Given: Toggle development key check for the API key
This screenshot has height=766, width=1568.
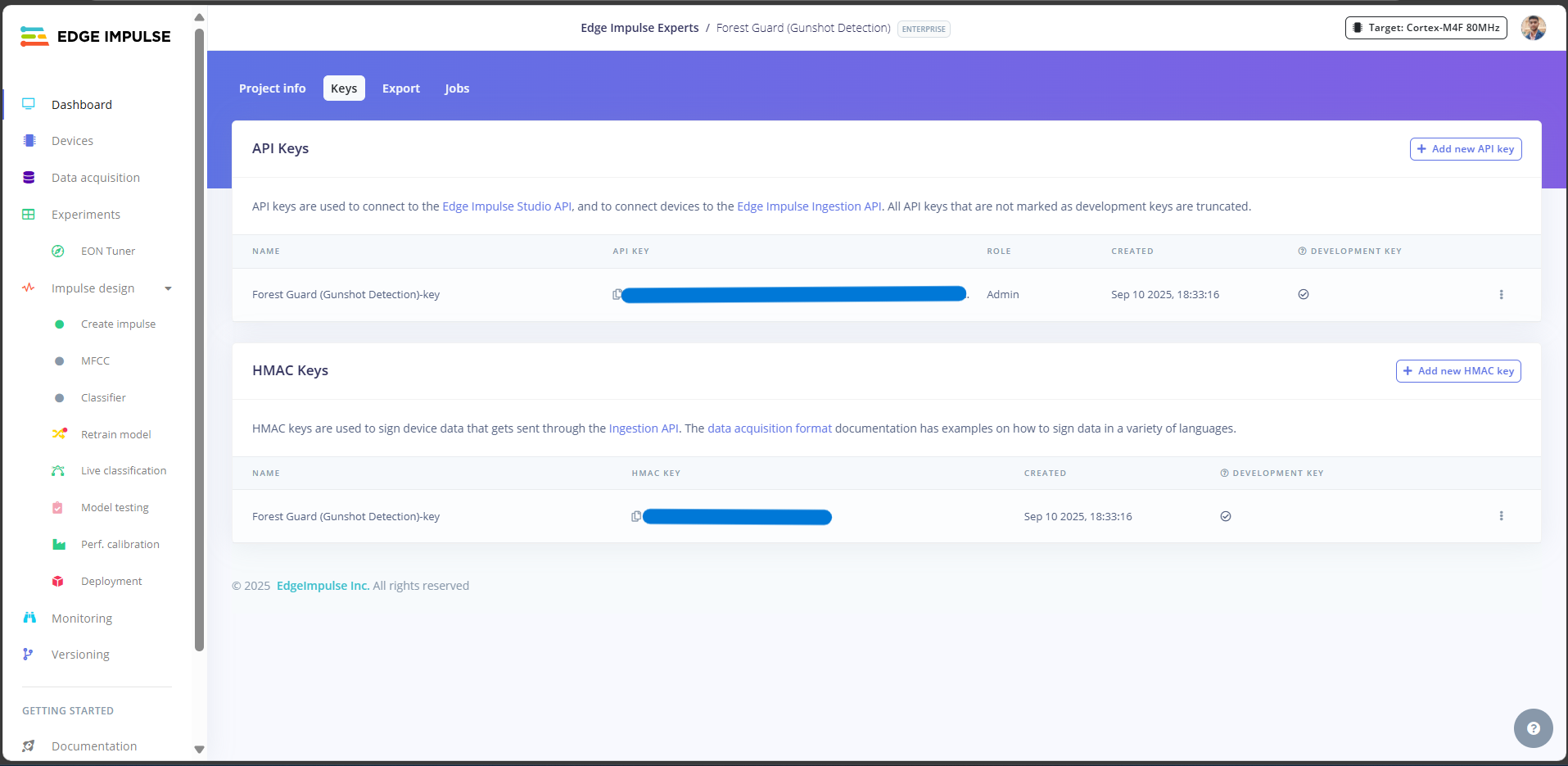Looking at the screenshot, I should tap(1304, 295).
